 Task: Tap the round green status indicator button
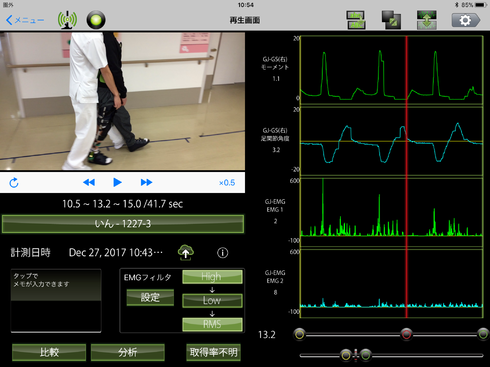click(x=96, y=20)
